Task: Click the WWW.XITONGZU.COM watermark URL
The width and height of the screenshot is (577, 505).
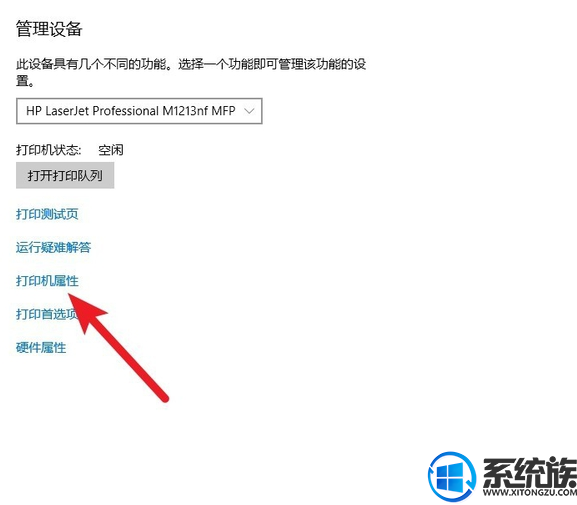Action: (530, 493)
